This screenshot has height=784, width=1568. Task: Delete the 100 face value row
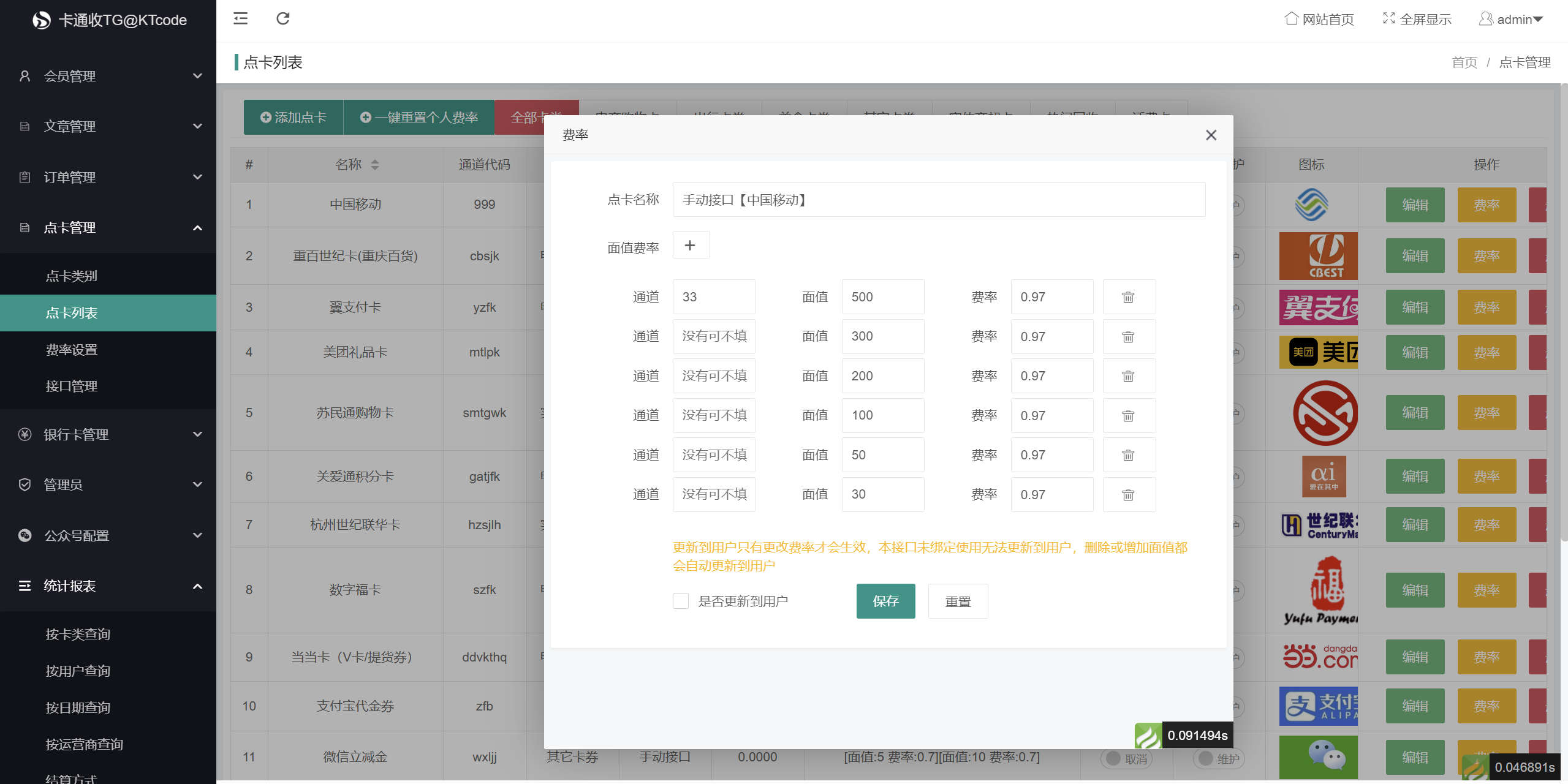[x=1128, y=416]
